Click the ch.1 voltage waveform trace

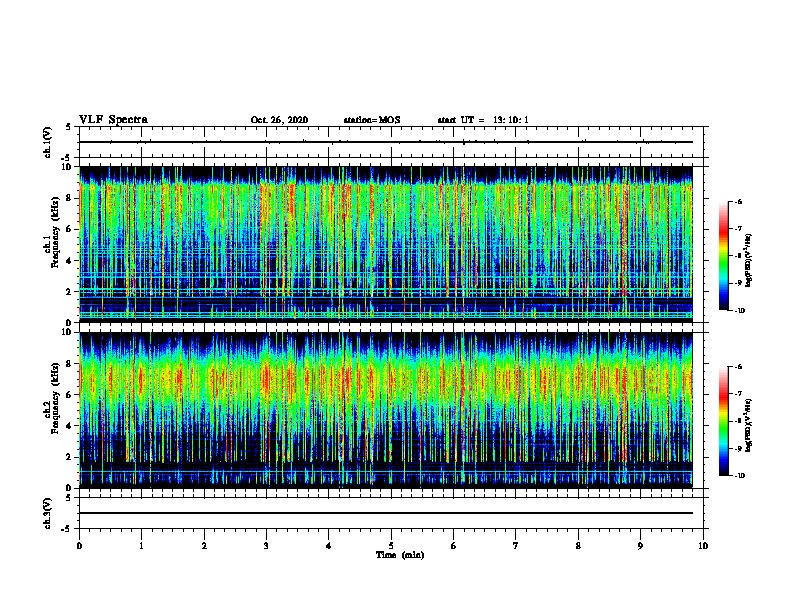pos(386,142)
